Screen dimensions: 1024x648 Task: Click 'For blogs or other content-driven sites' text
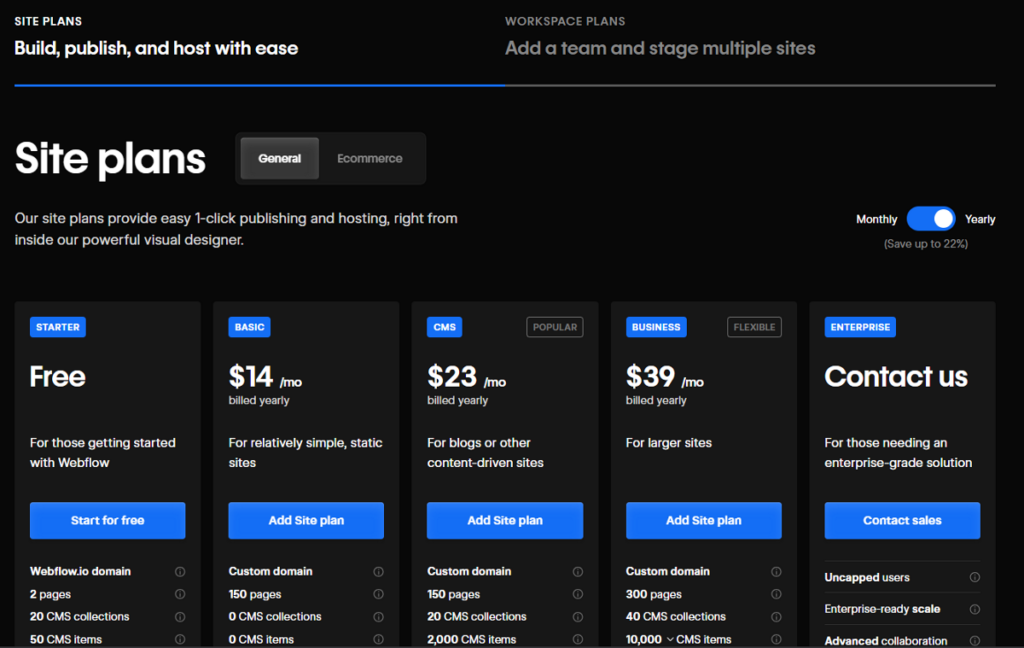485,453
